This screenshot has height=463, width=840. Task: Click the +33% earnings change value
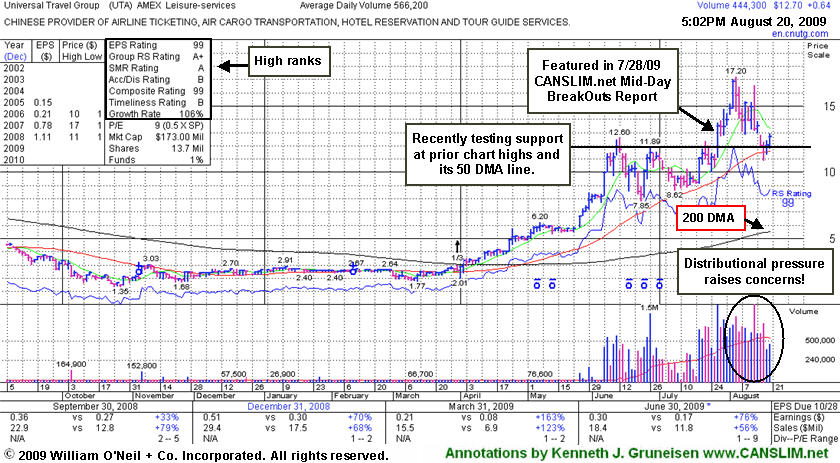[x=167, y=417]
